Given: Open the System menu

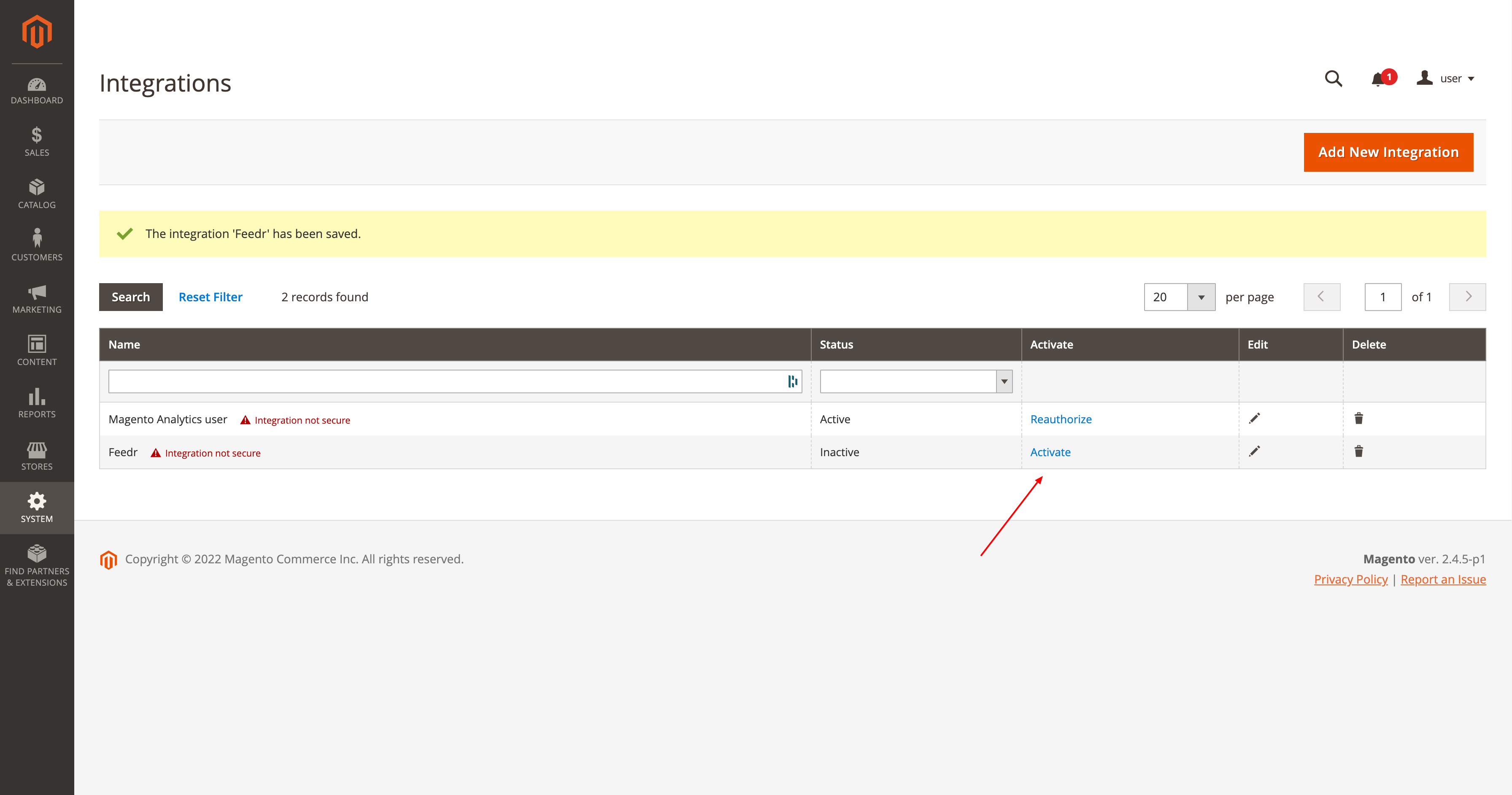Looking at the screenshot, I should pos(37,508).
